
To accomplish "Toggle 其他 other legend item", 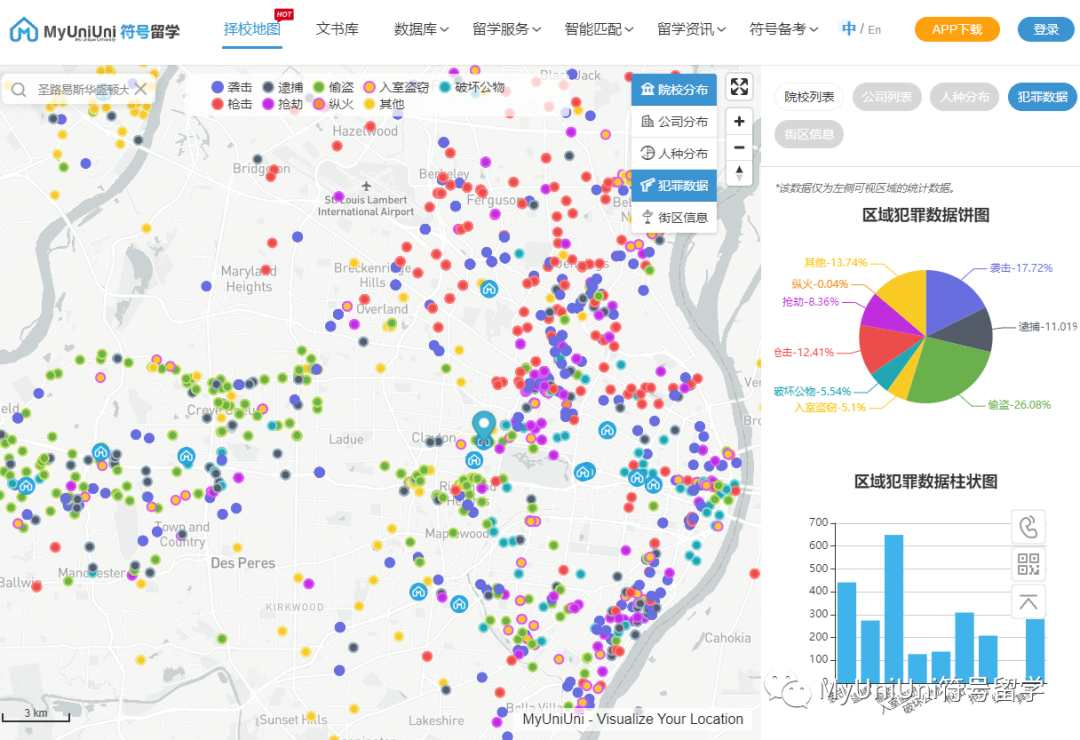I will coord(384,104).
